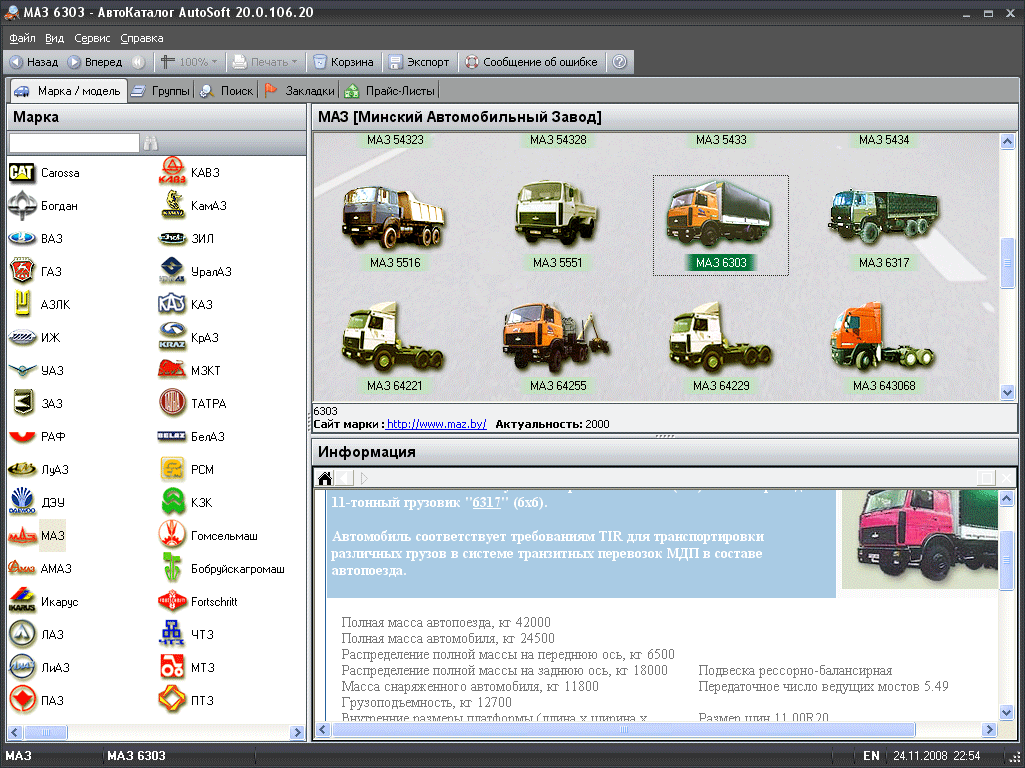Select the Богдан brand logo
This screenshot has width=1025, height=768.
pyautogui.click(x=22, y=205)
